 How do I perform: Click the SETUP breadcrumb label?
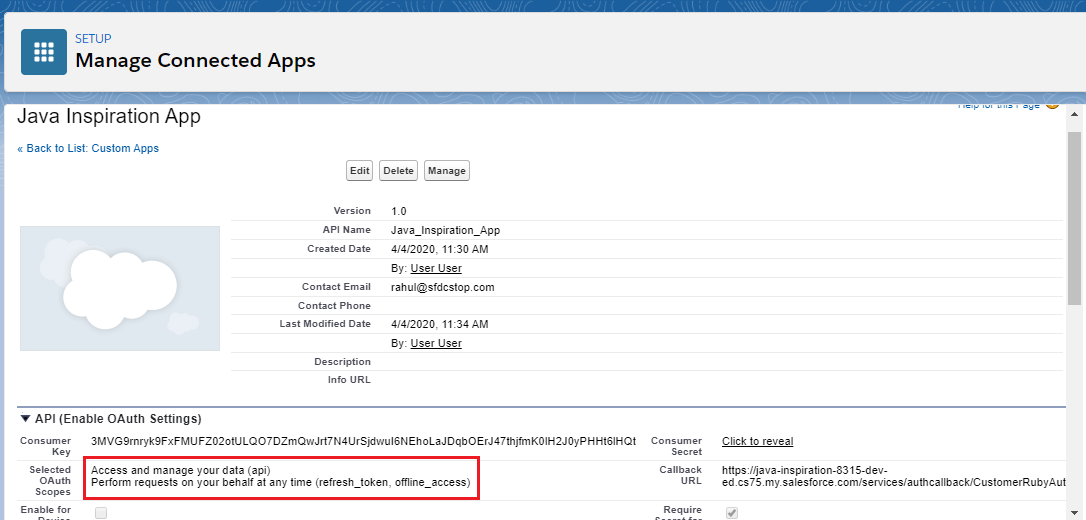point(94,39)
